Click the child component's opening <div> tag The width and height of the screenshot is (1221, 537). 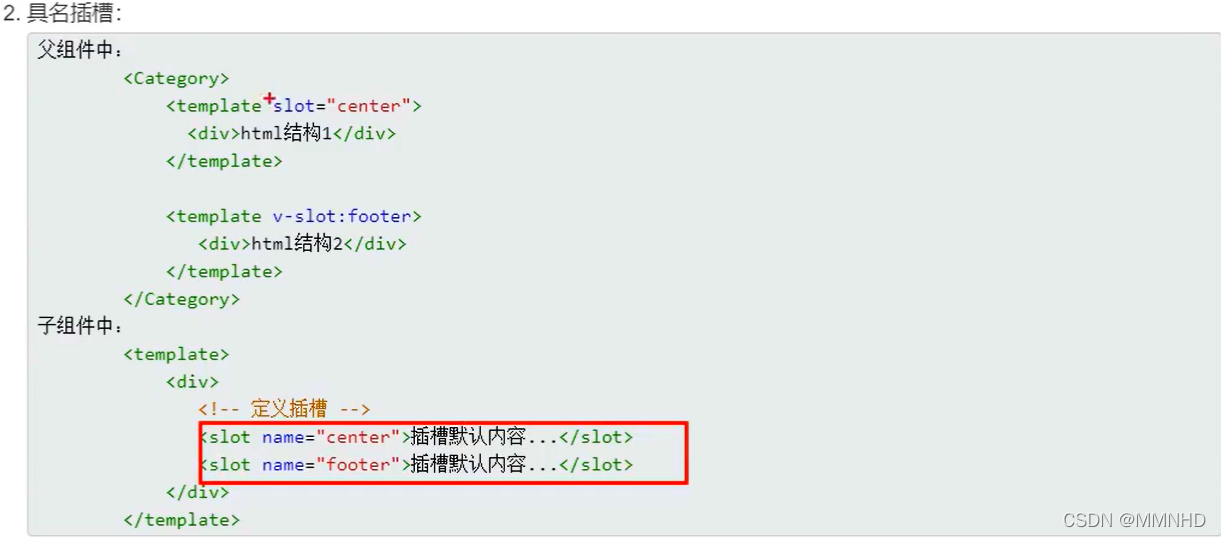[192, 382]
